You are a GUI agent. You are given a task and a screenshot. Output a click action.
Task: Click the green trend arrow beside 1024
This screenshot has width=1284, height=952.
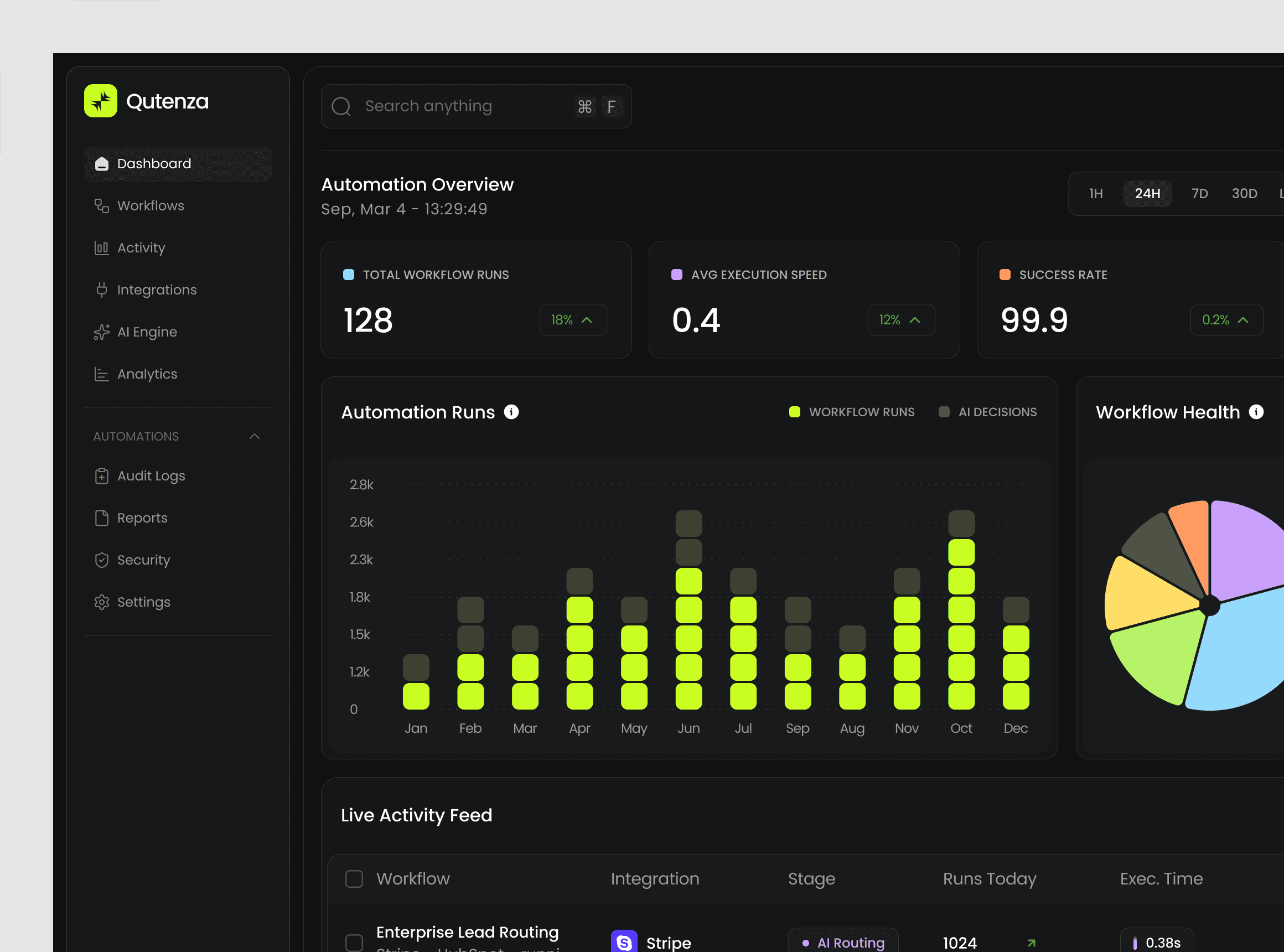point(1032,943)
